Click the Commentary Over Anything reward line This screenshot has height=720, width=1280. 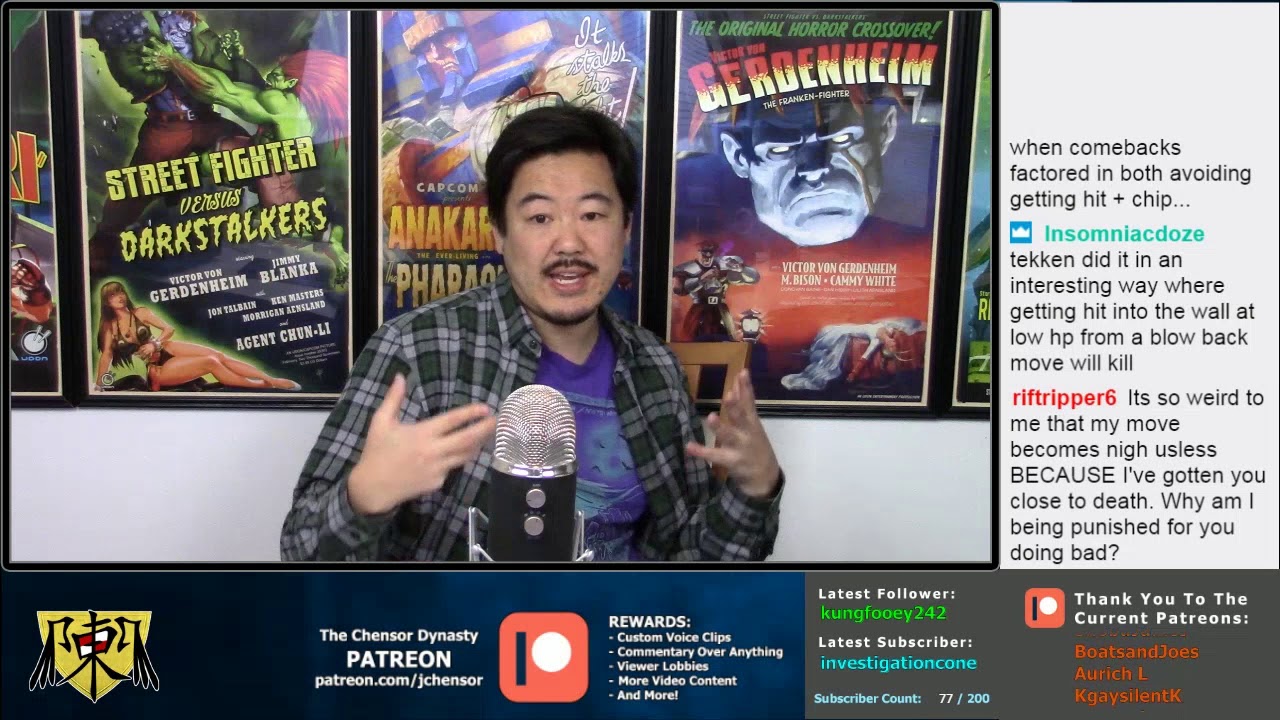[696, 652]
